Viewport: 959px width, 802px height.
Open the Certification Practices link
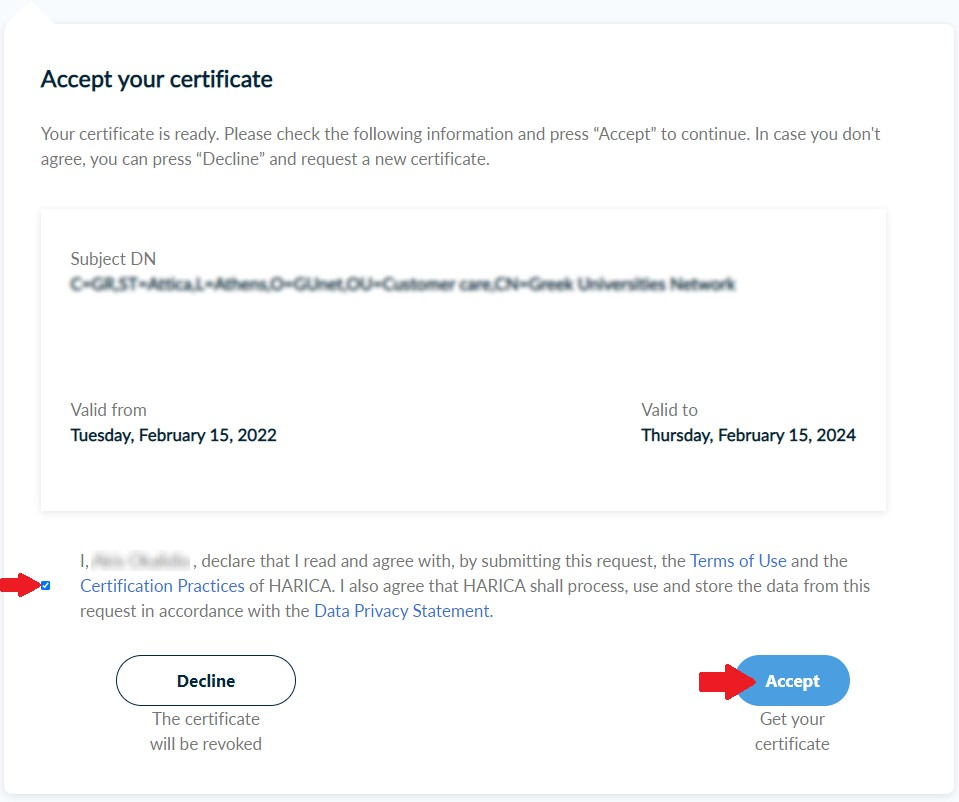(x=162, y=586)
